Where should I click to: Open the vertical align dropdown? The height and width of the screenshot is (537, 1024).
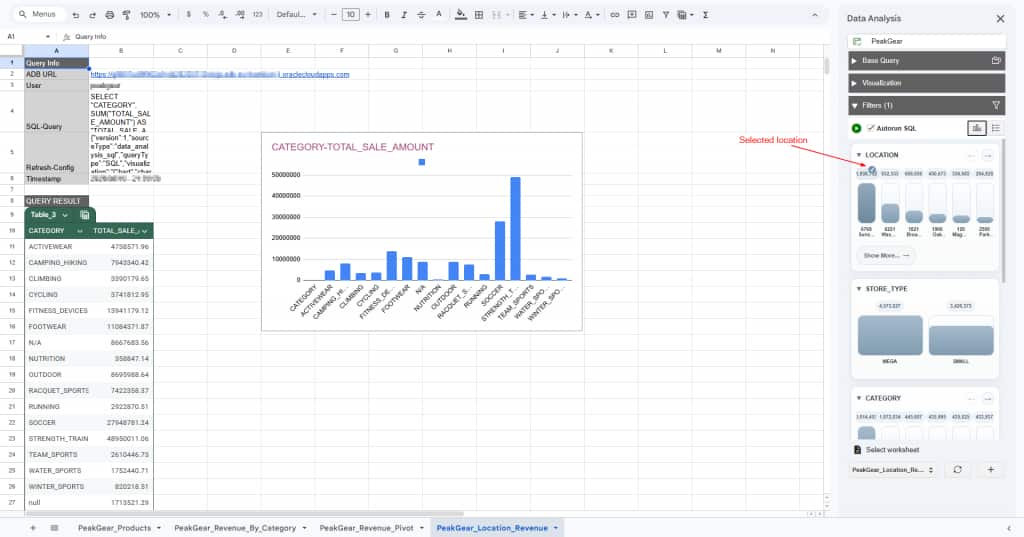pos(547,14)
